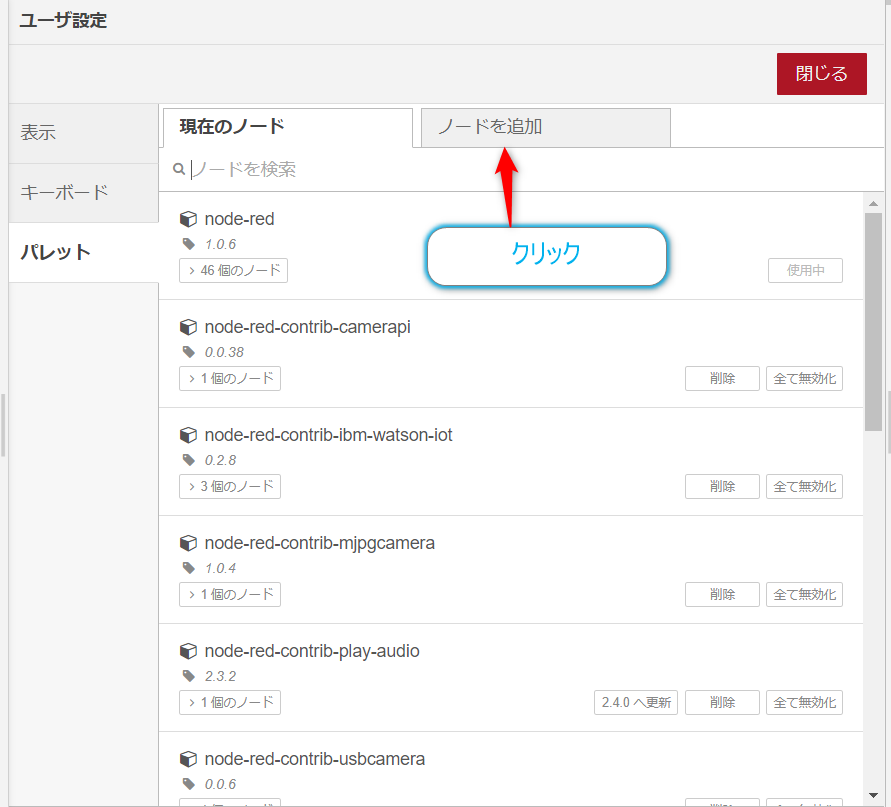Expand ibm-watson-iot 3 個のノード list
This screenshot has height=807, width=891.
click(x=230, y=486)
